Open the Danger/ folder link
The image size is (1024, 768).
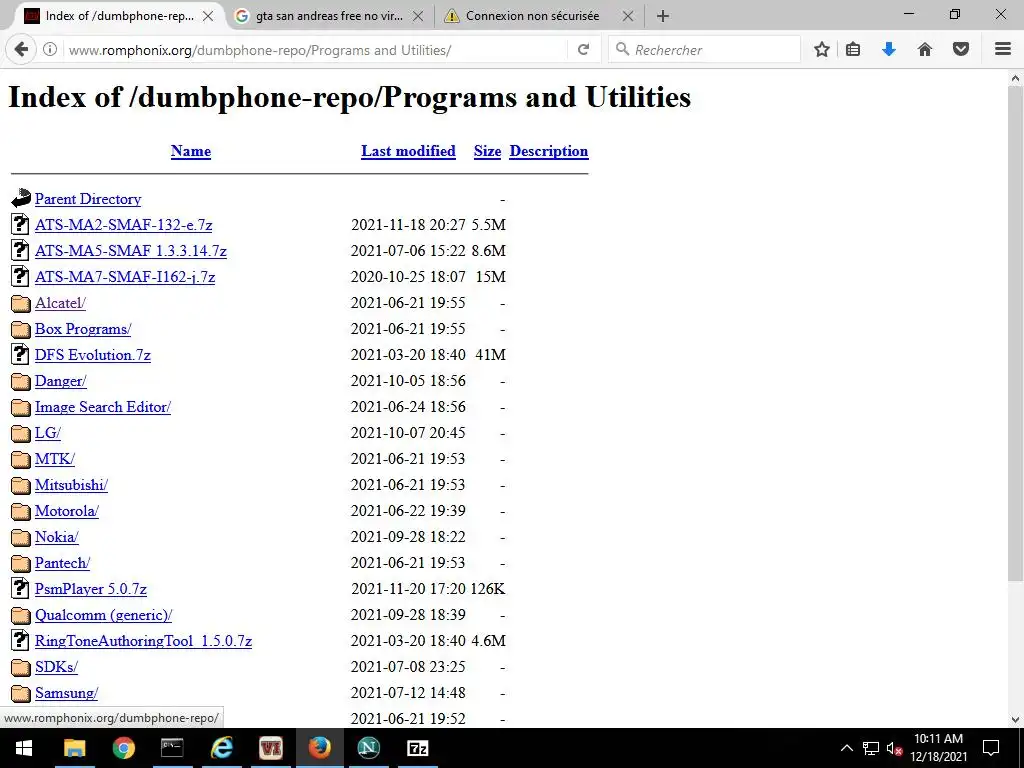point(61,381)
